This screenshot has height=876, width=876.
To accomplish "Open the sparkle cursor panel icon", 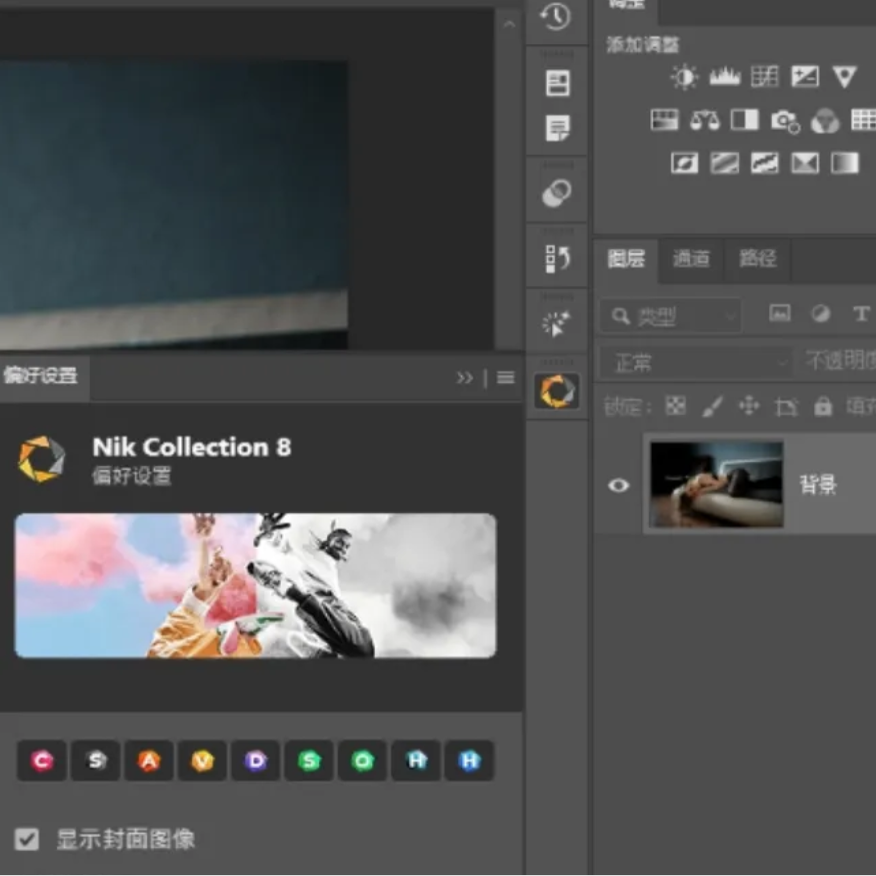I will 556,323.
